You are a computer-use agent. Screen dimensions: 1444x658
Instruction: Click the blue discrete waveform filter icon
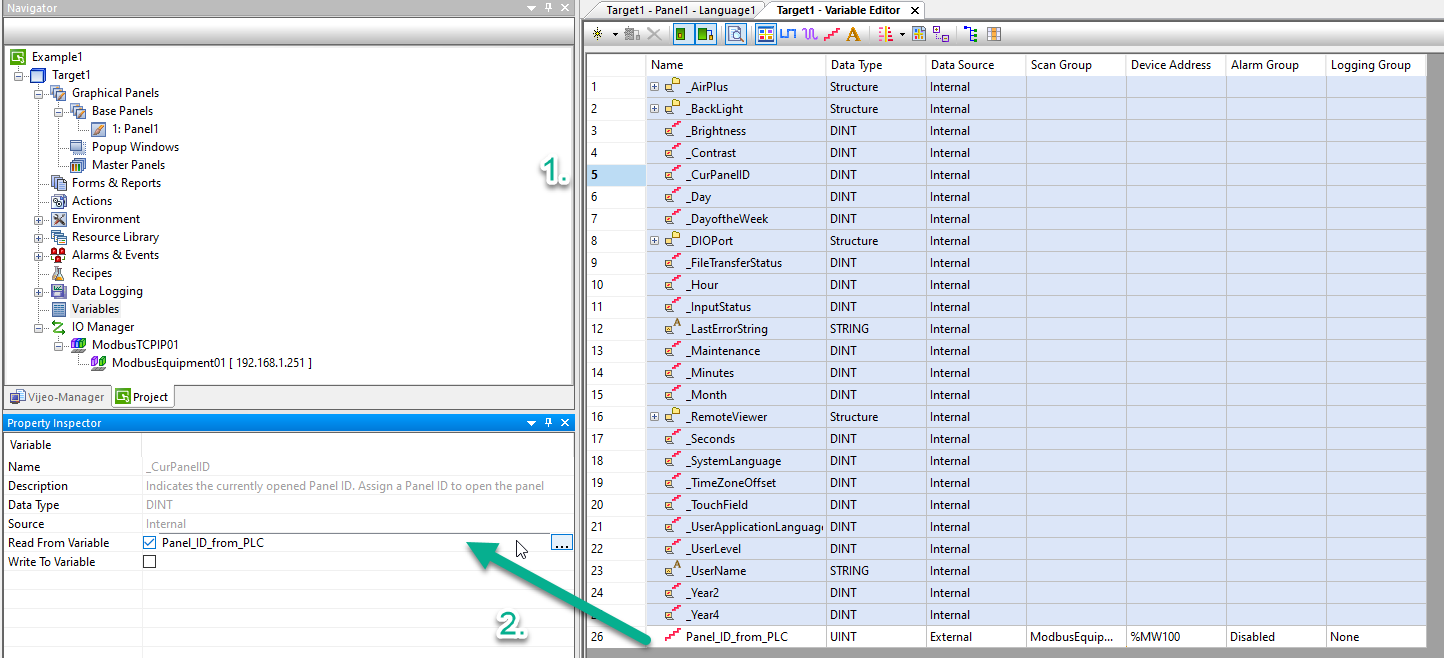pos(788,34)
